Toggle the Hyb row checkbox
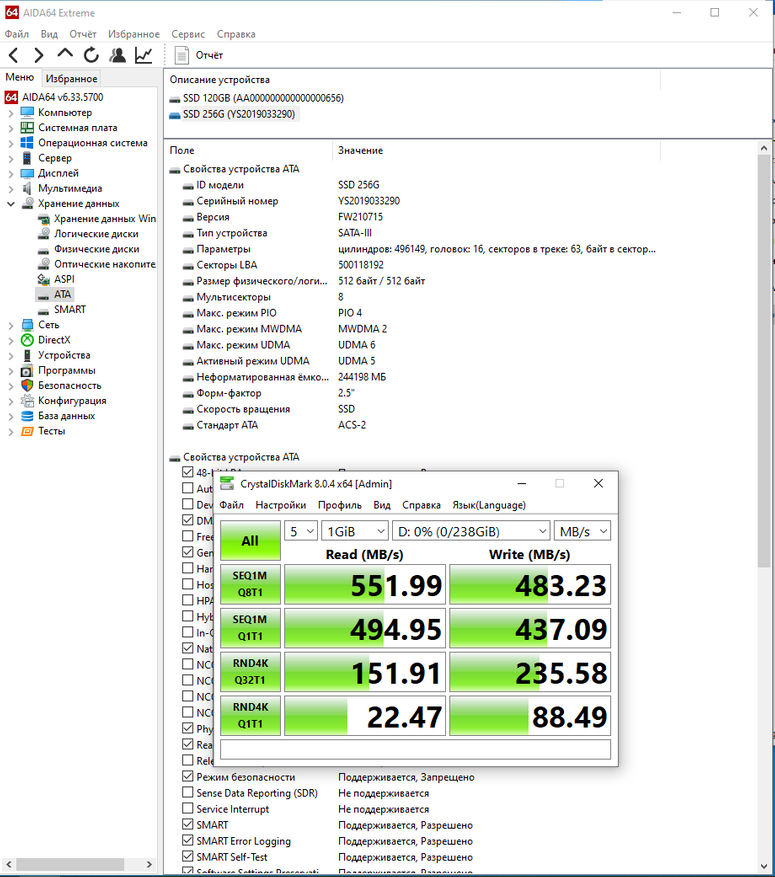775x877 pixels. pos(188,616)
